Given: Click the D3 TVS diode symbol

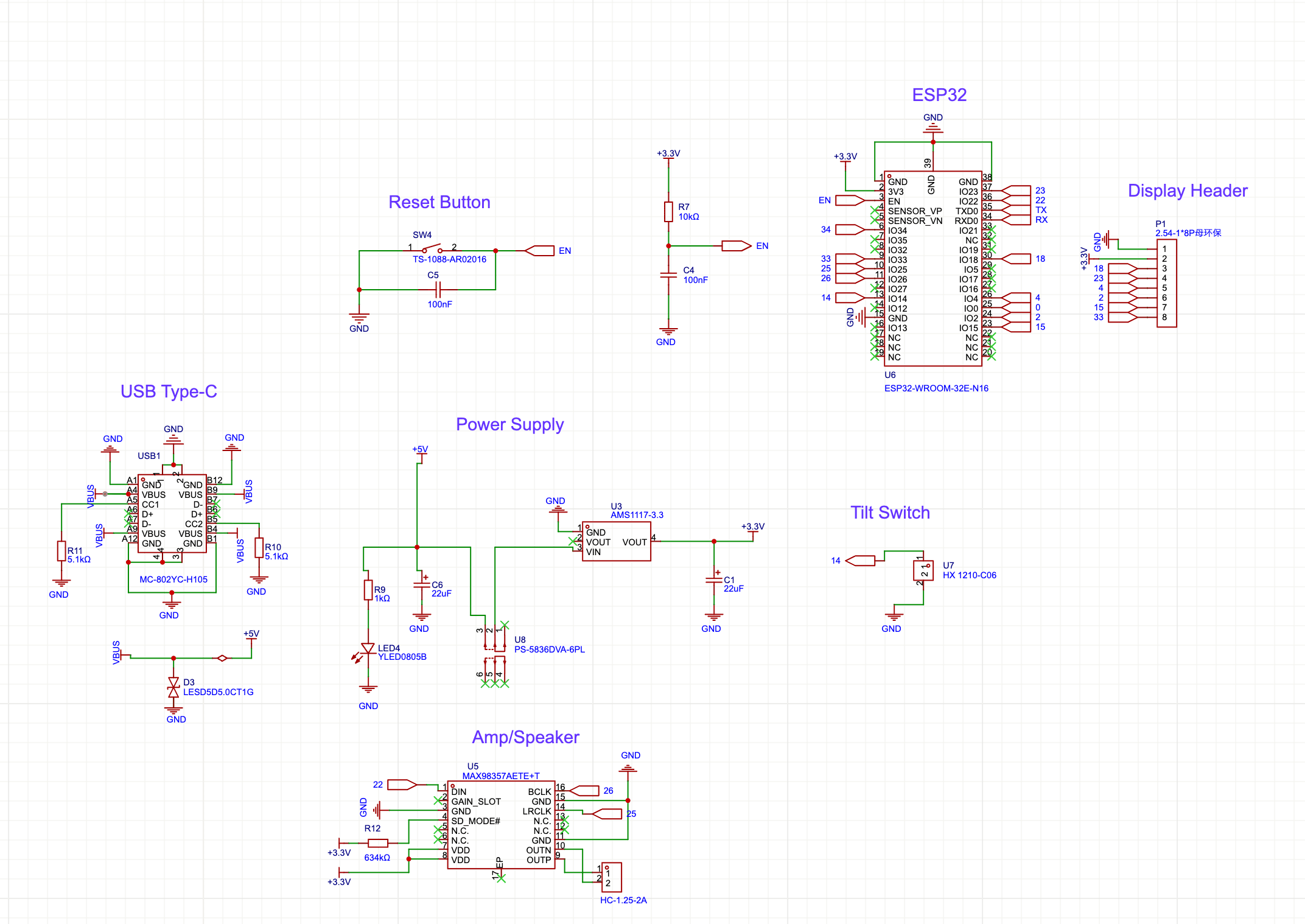Looking at the screenshot, I should pos(173,687).
